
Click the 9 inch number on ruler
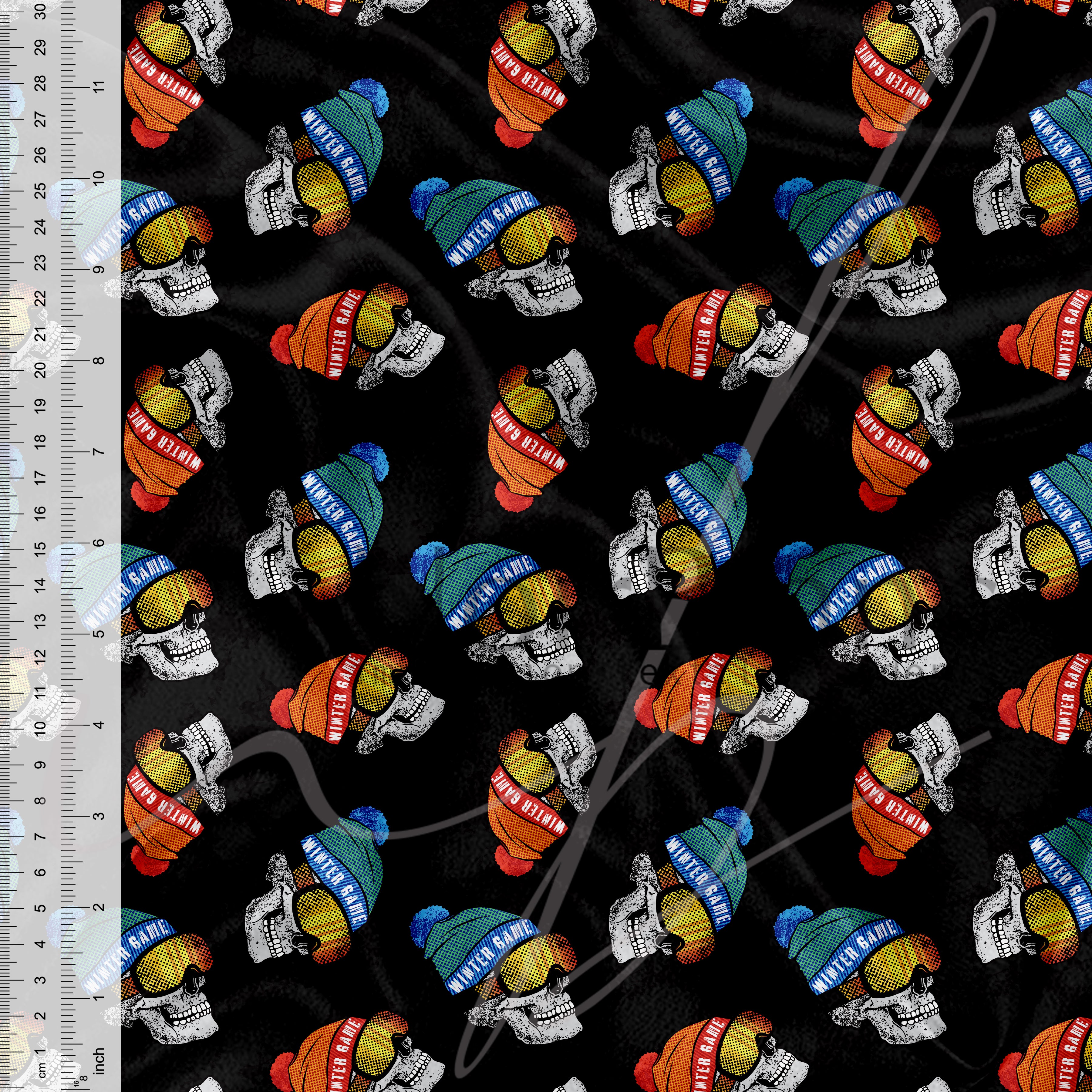tap(98, 269)
